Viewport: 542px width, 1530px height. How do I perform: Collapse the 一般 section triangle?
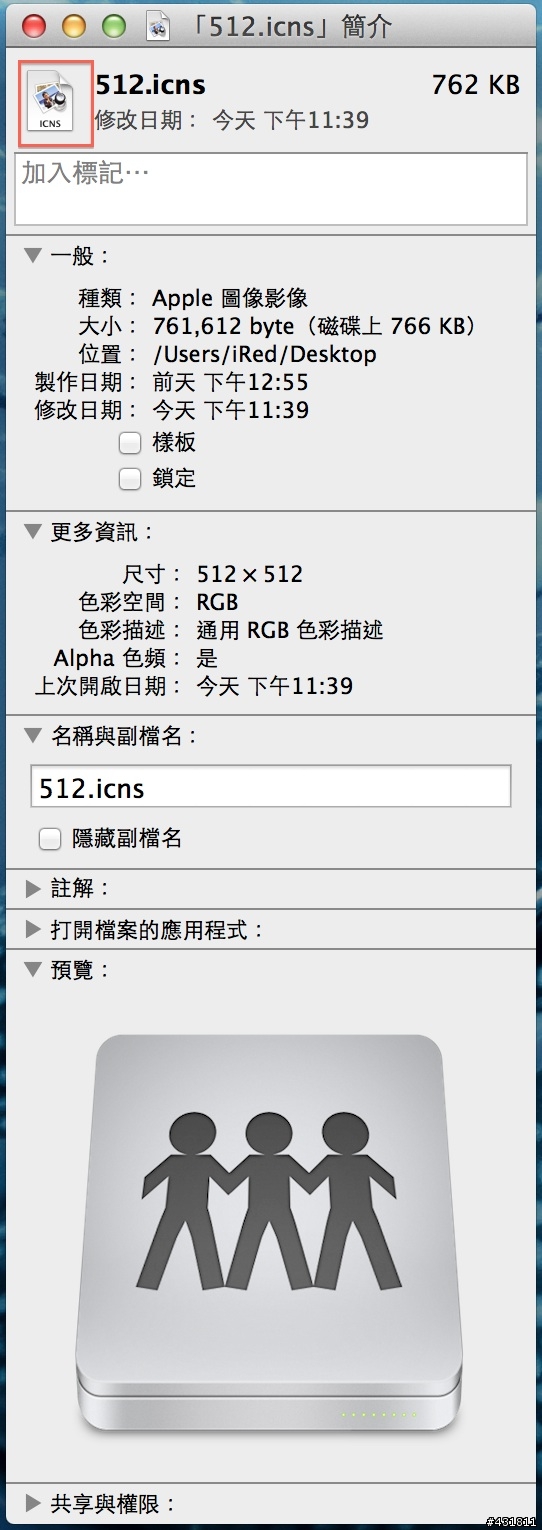tap(33, 256)
